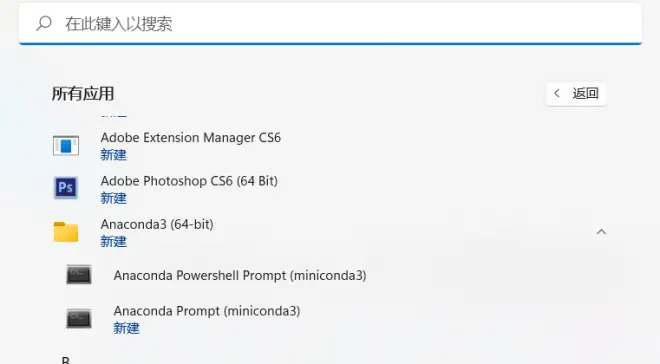Launch Adobe Photoshop CS6 (64 Bit)
Image resolution: width=660 pixels, height=364 pixels.
330,189
